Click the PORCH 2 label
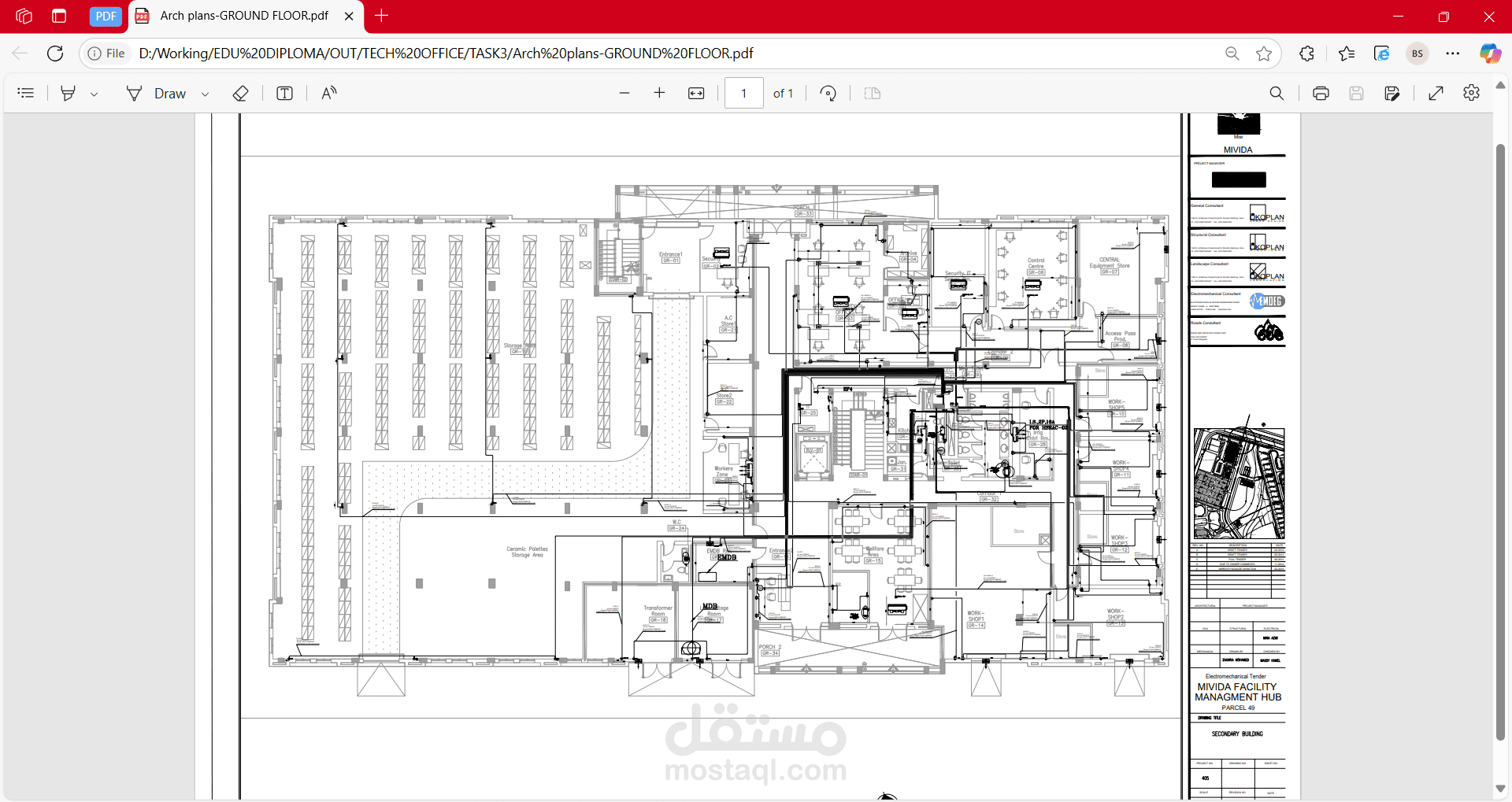 (769, 649)
